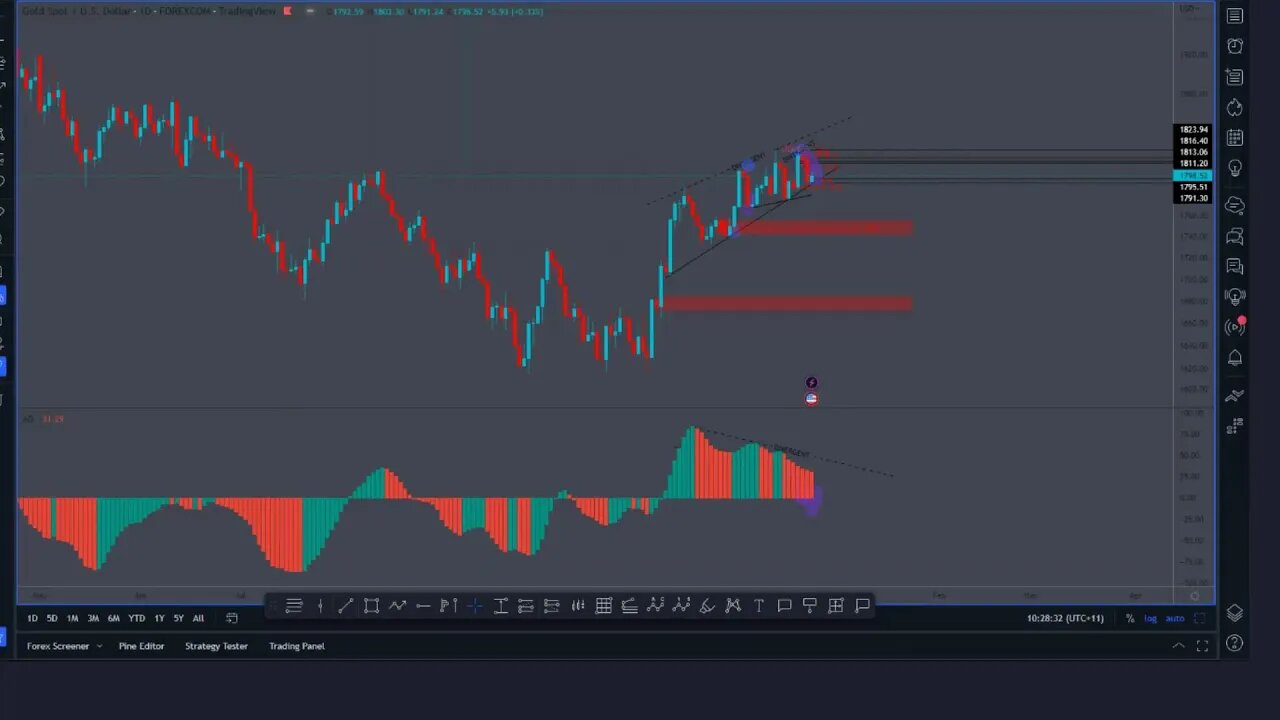Viewport: 1280px width, 720px height.
Task: Open the Streams play icon with red dot
Action: click(1235, 327)
